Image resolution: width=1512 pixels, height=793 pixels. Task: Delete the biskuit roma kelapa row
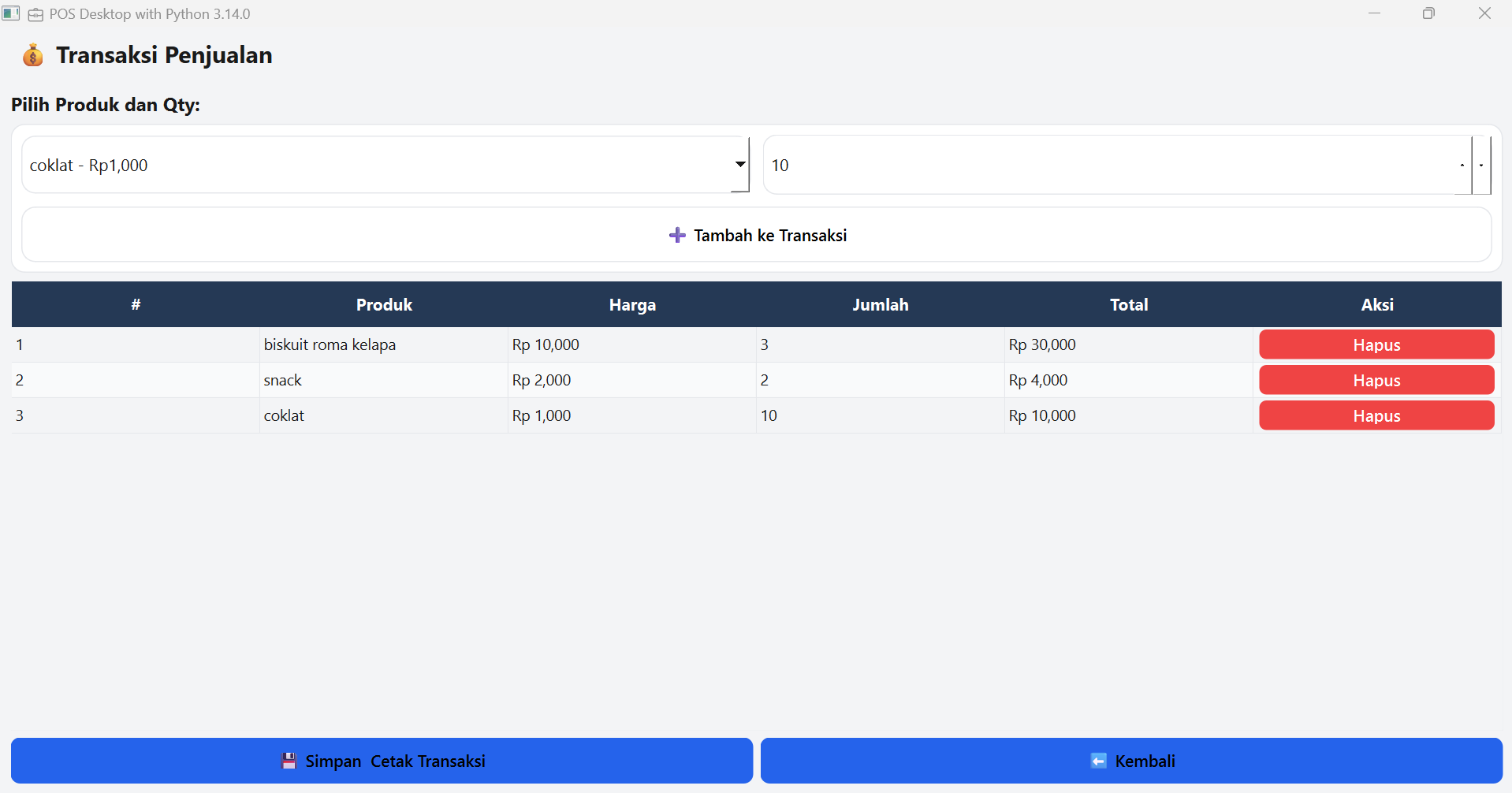[1376, 344]
